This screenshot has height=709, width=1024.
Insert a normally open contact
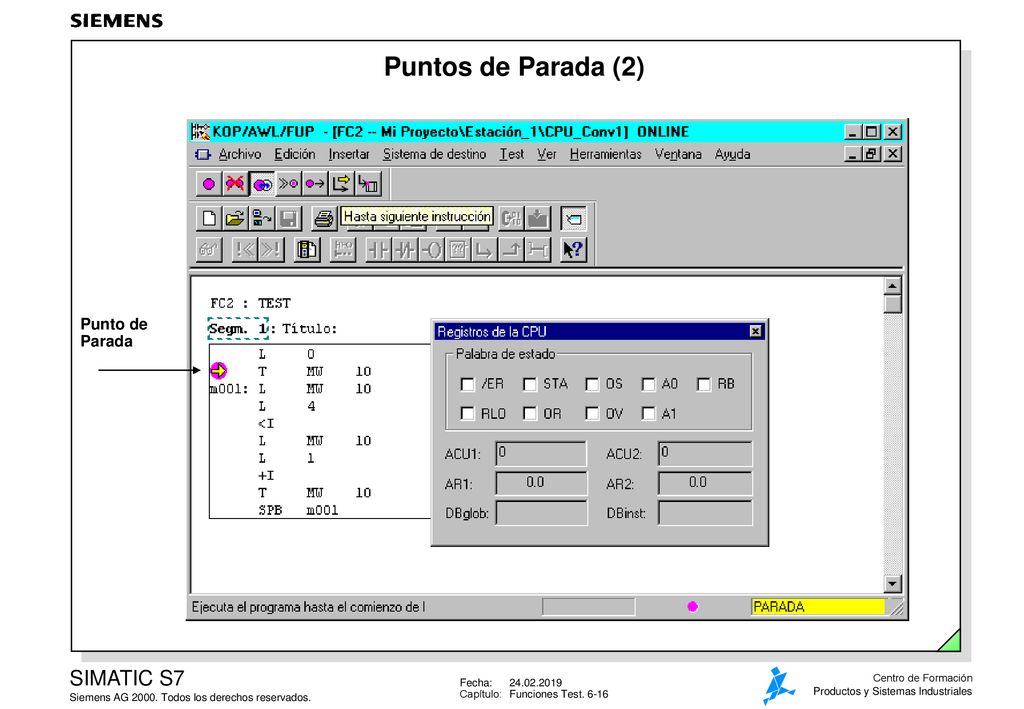click(378, 249)
